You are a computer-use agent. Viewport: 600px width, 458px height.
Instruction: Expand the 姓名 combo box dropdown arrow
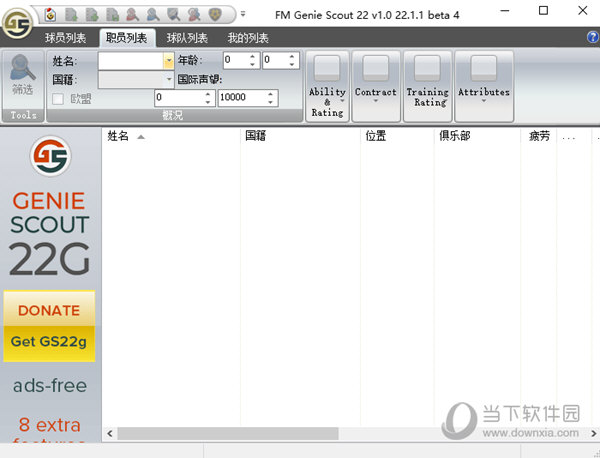pos(169,61)
